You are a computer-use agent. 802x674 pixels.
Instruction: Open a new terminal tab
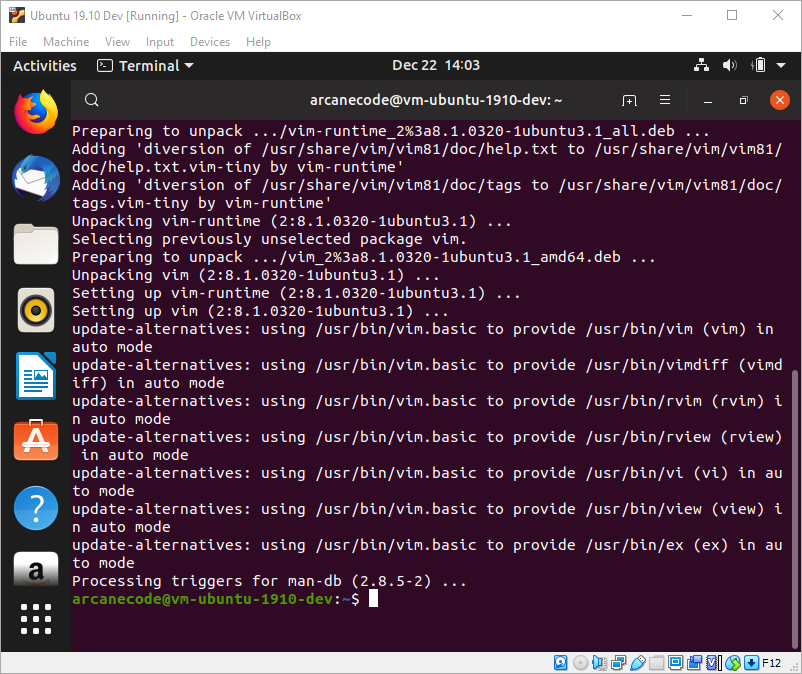pos(629,100)
